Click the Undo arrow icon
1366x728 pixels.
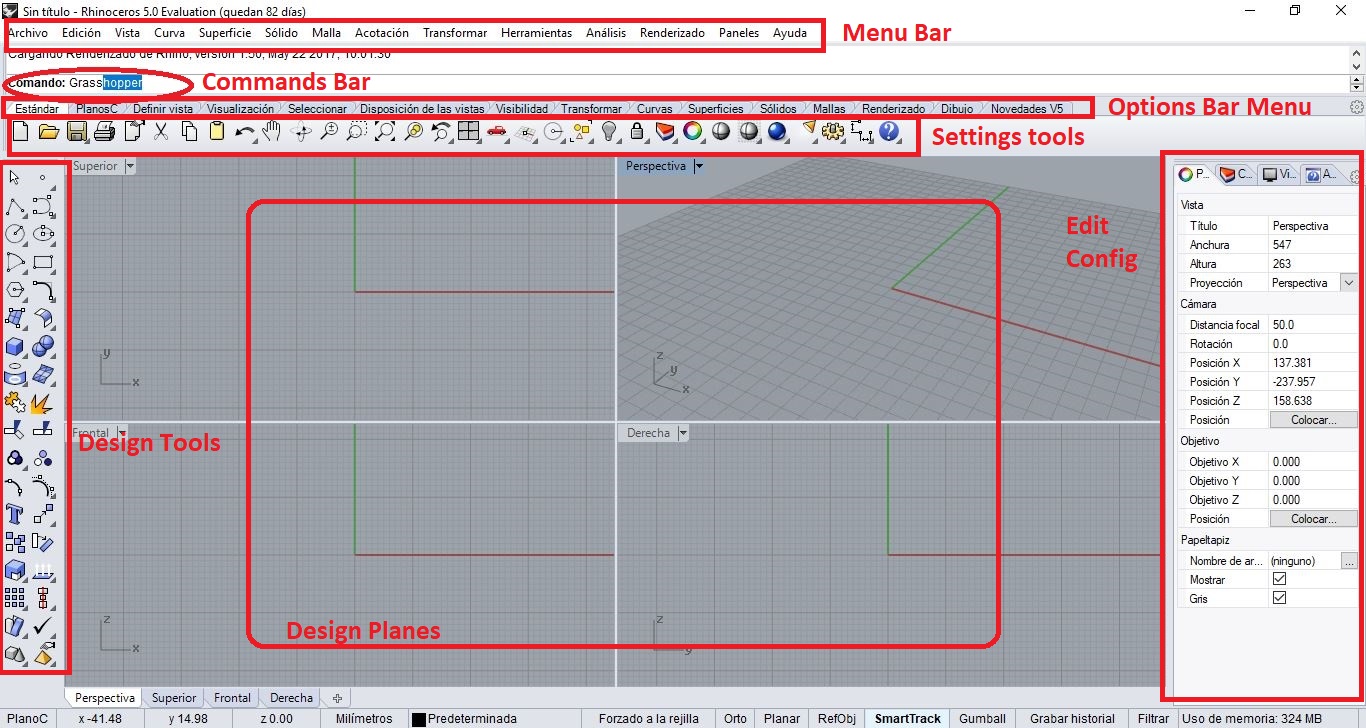[x=245, y=131]
